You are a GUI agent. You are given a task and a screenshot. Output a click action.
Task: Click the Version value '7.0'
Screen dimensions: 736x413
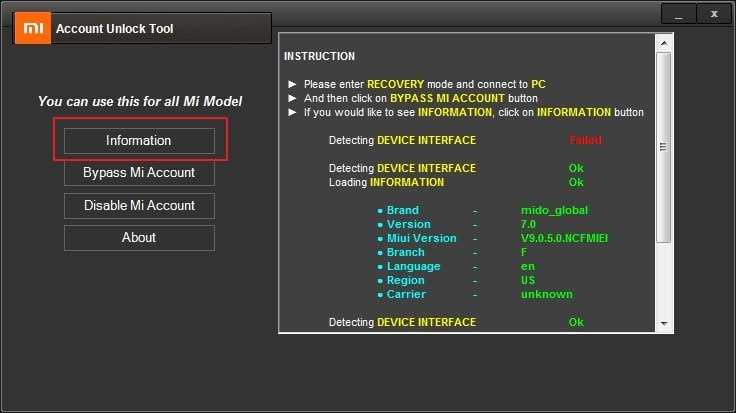click(x=528, y=224)
